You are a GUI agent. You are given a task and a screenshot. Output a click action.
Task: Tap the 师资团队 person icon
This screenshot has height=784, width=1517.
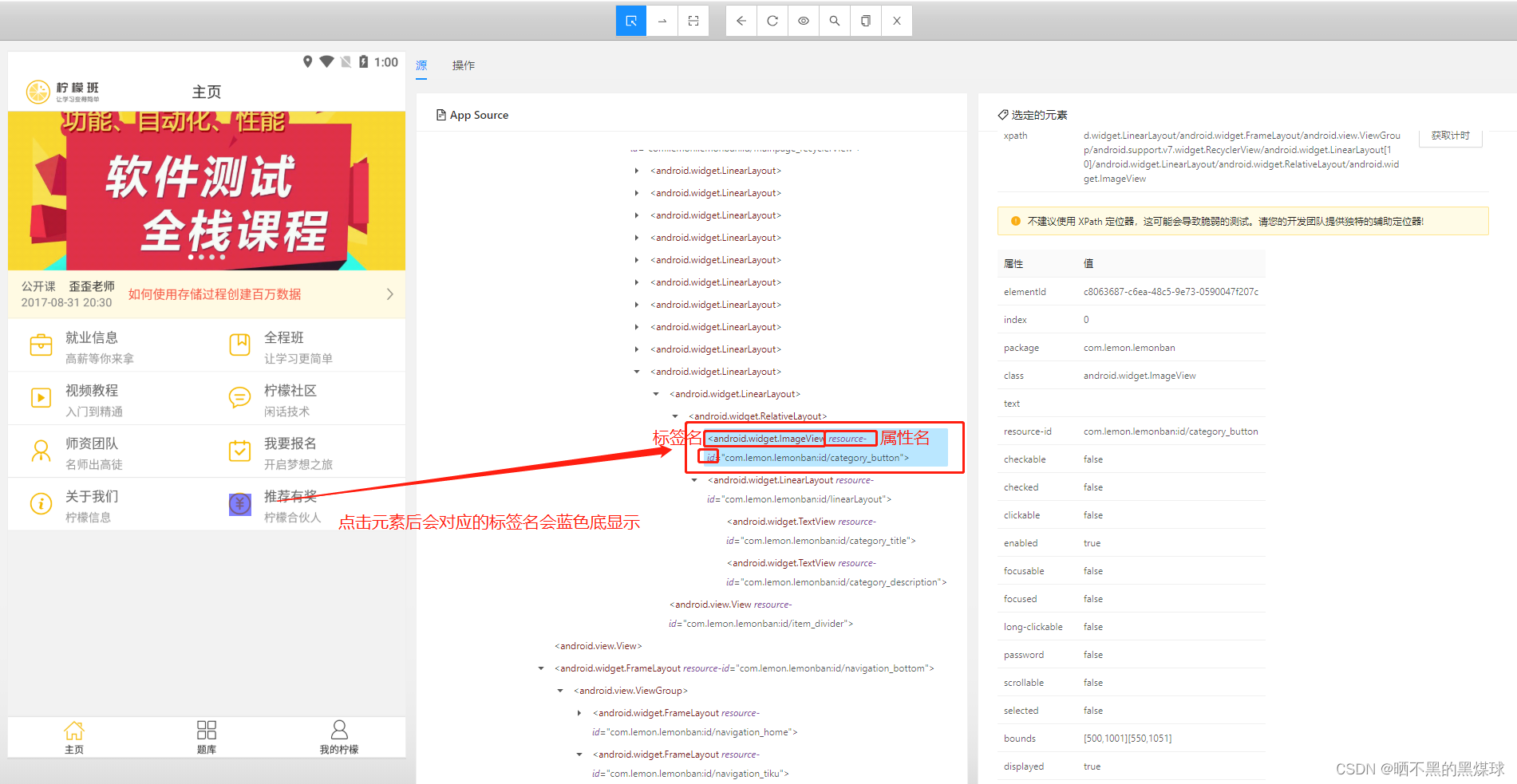pos(41,451)
